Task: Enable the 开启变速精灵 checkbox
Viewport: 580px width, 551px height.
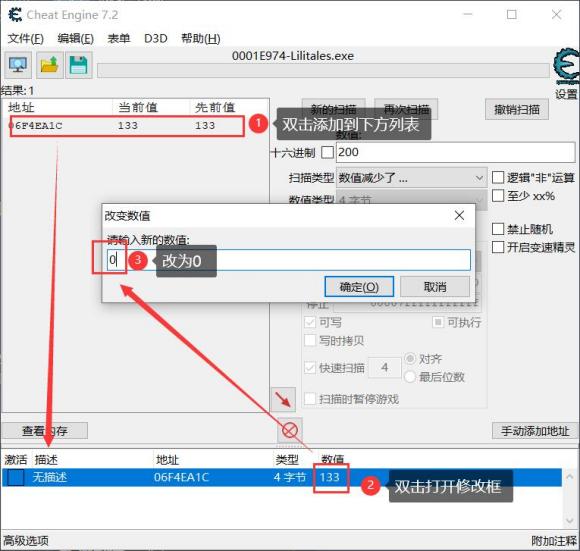Action: coord(498,247)
